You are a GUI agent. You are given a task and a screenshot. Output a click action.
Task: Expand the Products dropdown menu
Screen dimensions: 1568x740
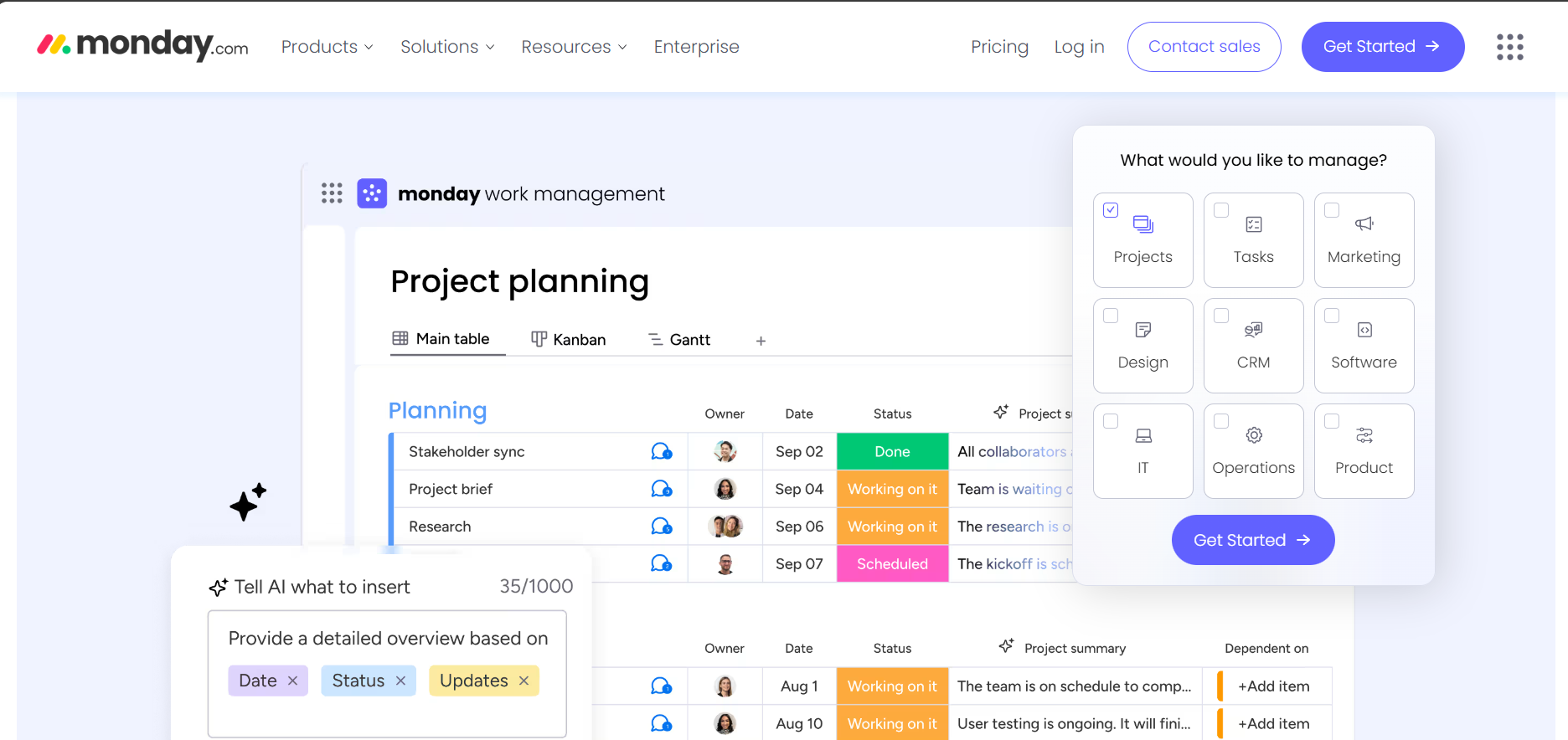pos(327,47)
